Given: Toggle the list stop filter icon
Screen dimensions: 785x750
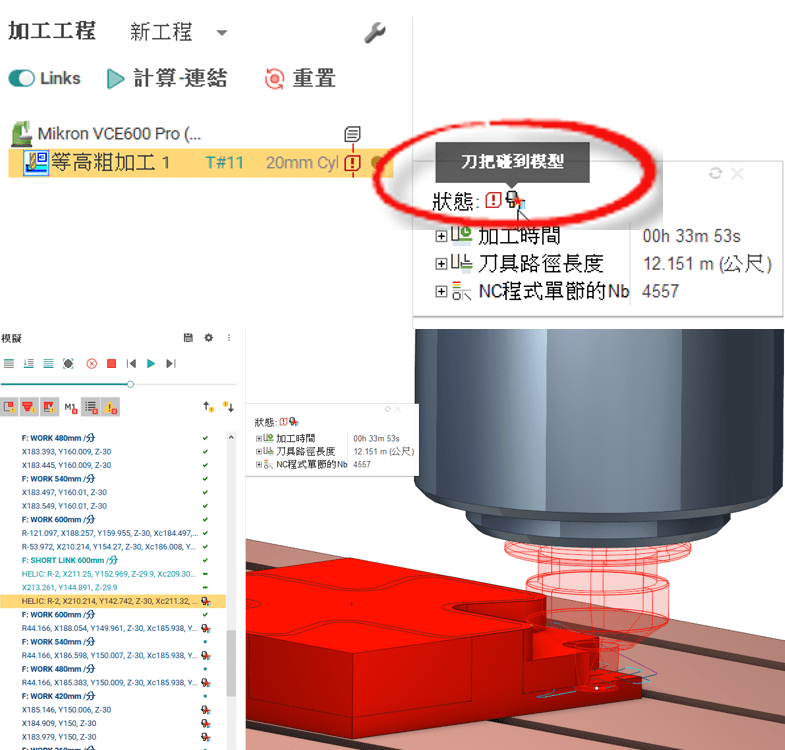Looking at the screenshot, I should click(x=91, y=408).
